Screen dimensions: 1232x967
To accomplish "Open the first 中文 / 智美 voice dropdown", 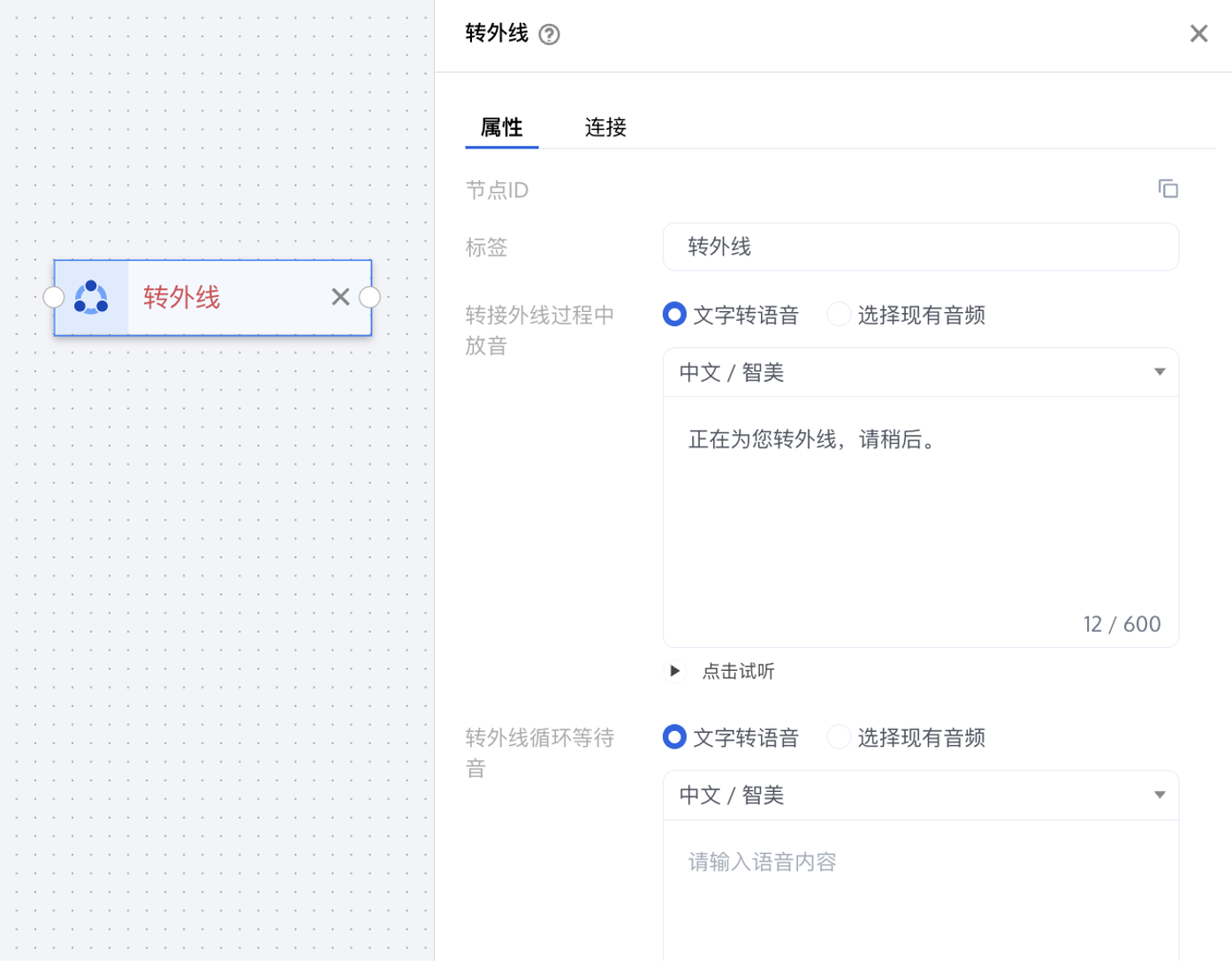I will coord(920,372).
